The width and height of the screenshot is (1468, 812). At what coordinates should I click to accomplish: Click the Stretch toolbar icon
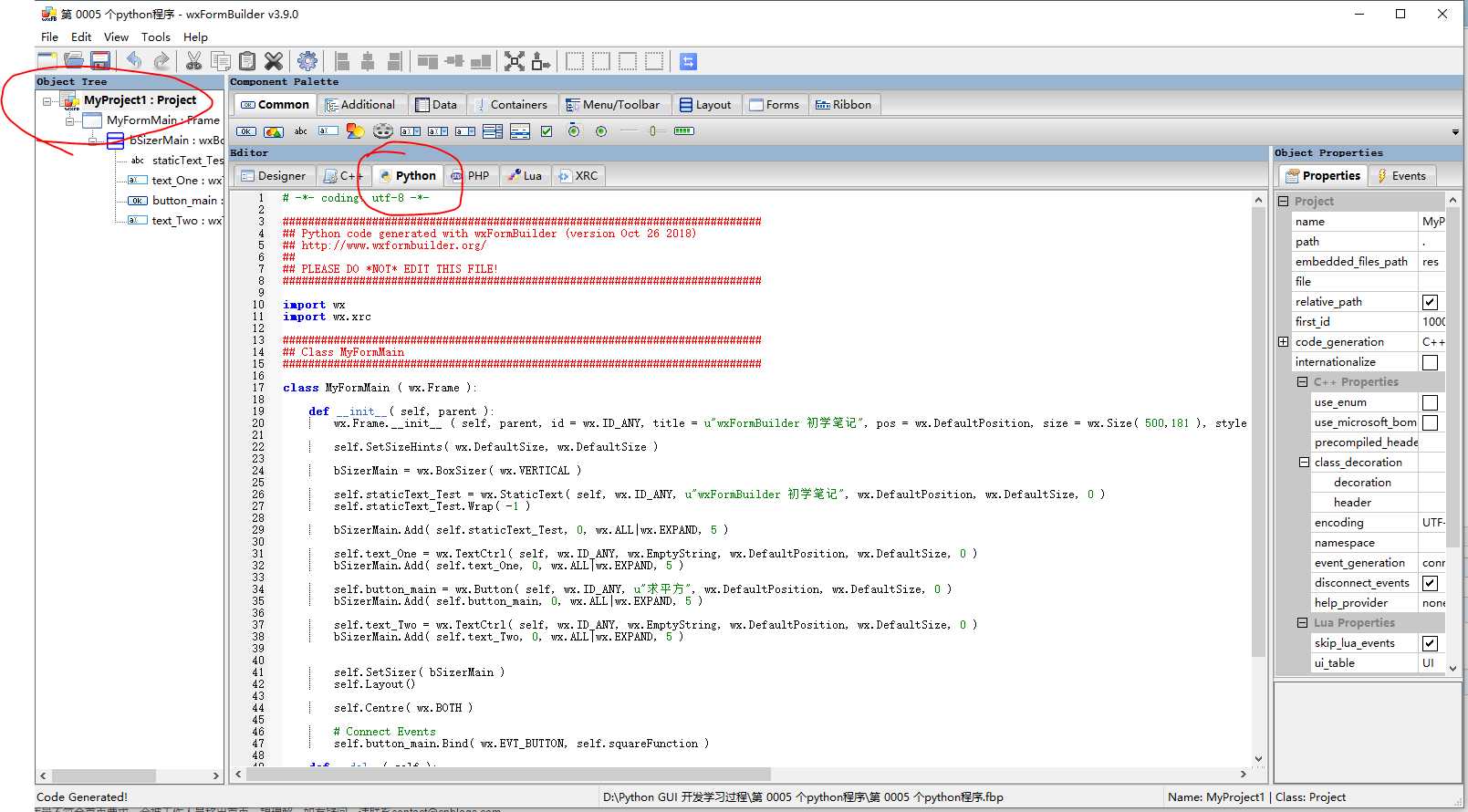click(x=541, y=61)
